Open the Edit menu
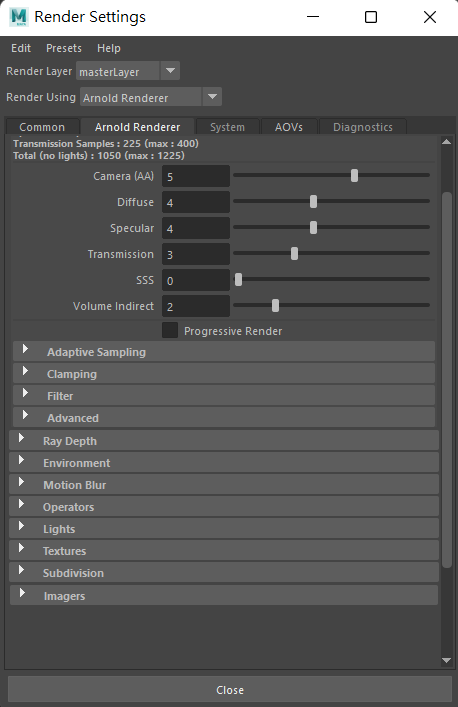 click(21, 48)
